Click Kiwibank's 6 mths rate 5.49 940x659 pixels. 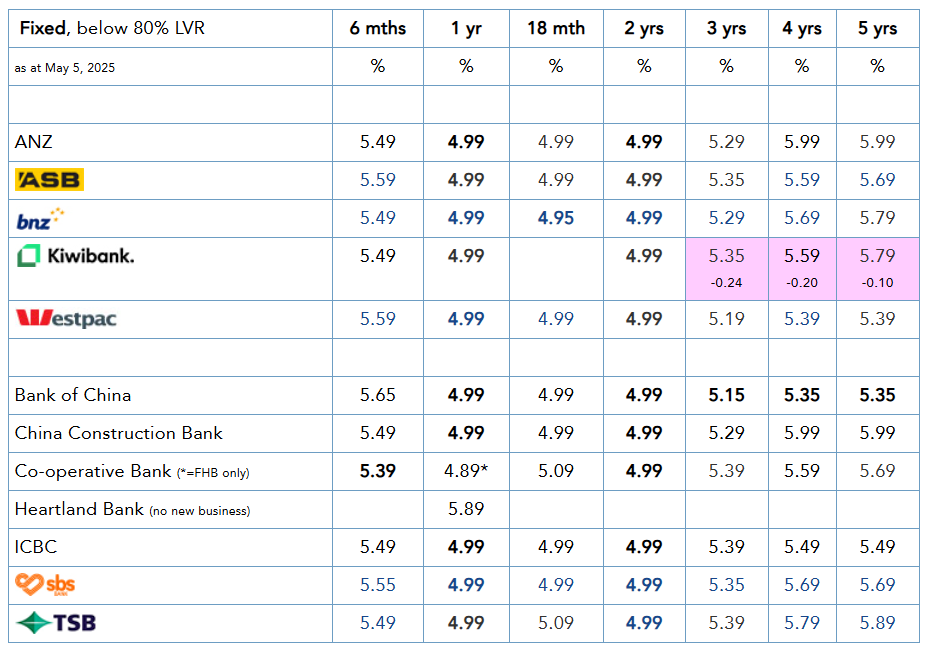tap(378, 256)
